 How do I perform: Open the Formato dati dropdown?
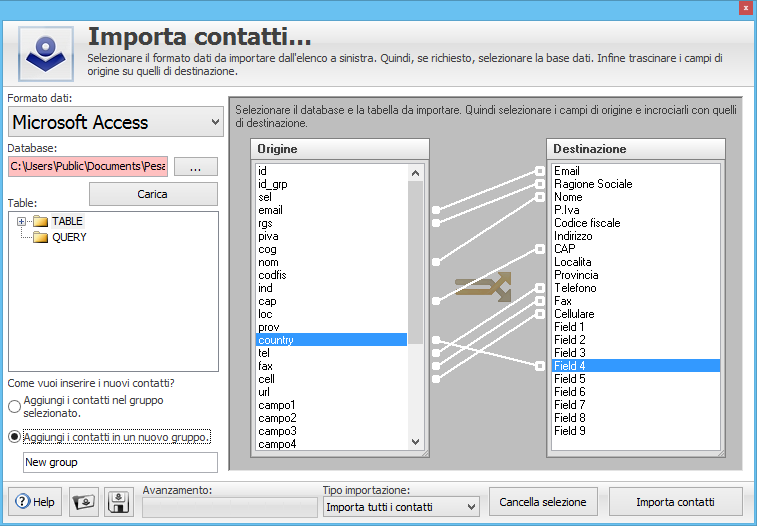pos(116,122)
